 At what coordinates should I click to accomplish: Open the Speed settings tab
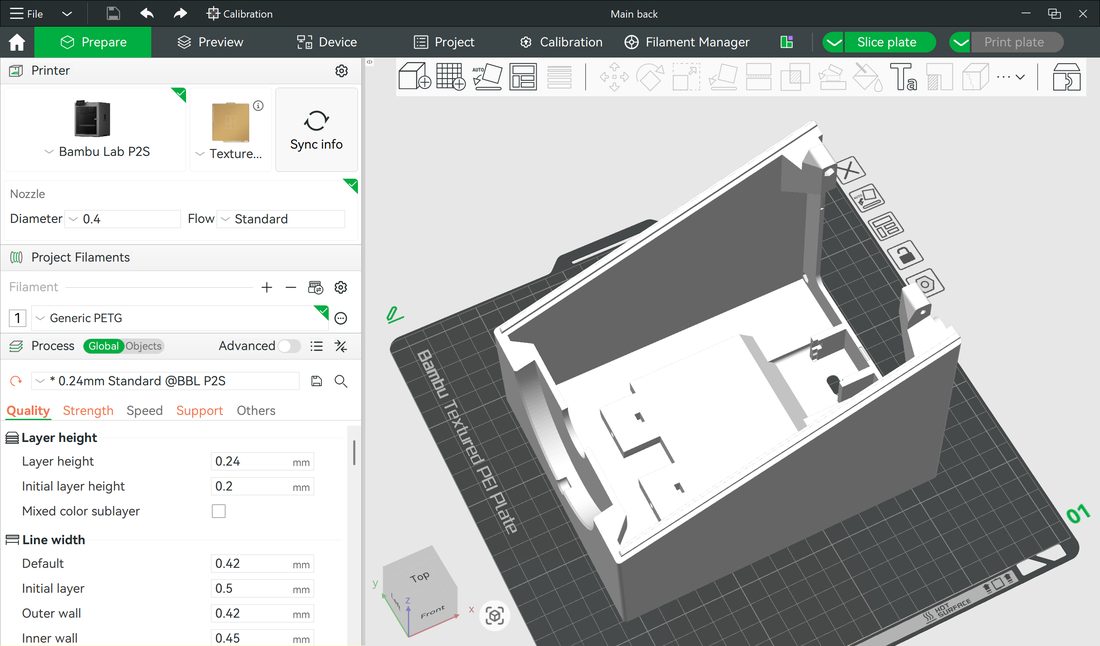coord(145,410)
